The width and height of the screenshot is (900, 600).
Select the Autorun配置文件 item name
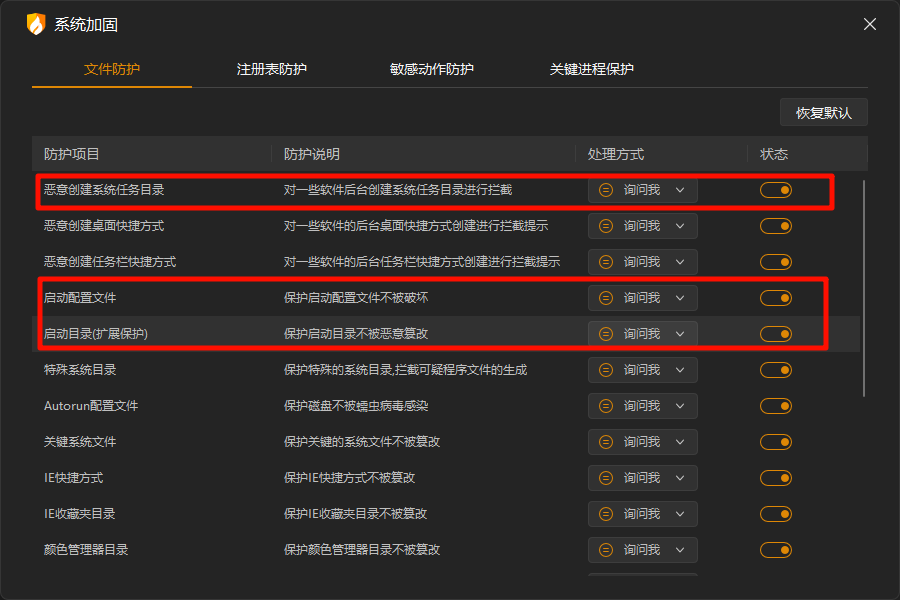(91, 406)
